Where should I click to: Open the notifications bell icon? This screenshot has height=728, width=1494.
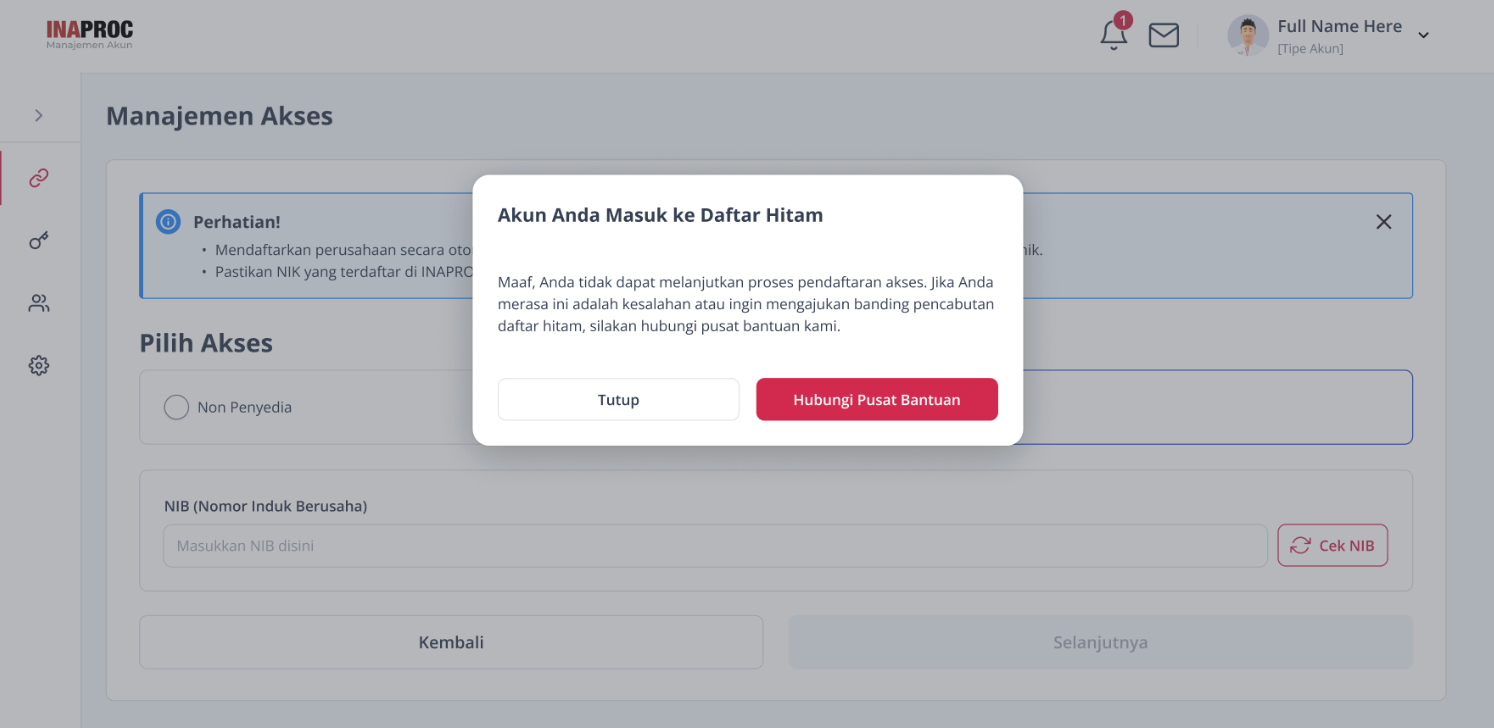tap(1113, 36)
